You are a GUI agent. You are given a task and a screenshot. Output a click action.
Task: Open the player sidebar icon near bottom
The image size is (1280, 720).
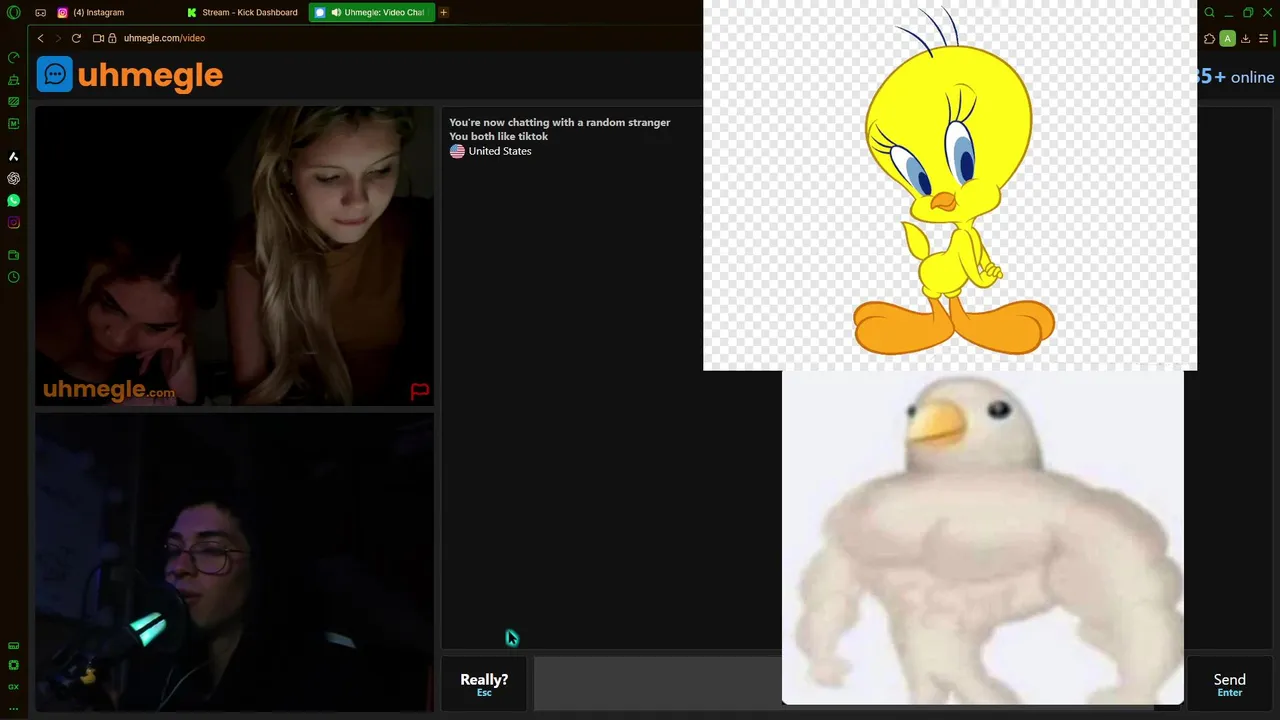pyautogui.click(x=14, y=646)
